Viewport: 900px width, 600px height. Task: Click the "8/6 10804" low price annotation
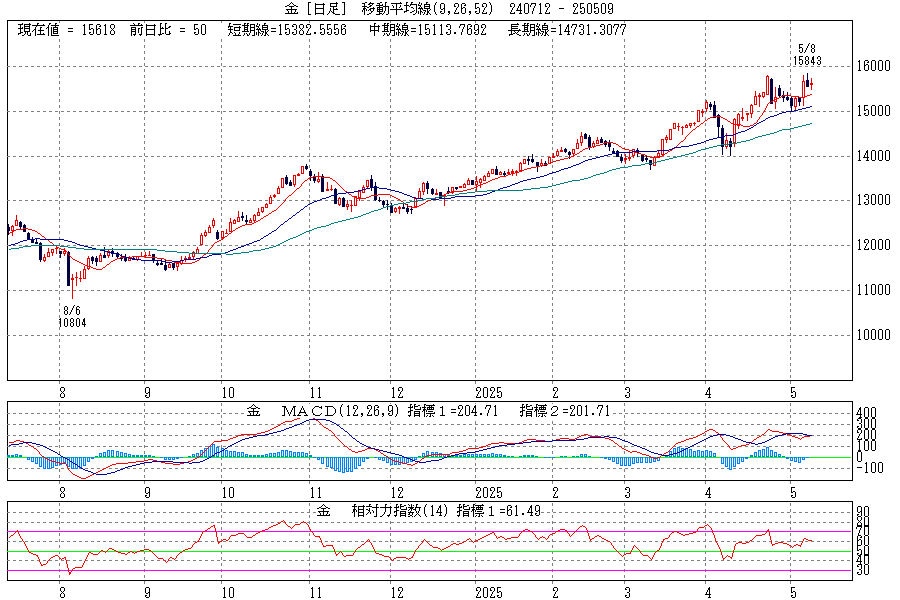72,317
